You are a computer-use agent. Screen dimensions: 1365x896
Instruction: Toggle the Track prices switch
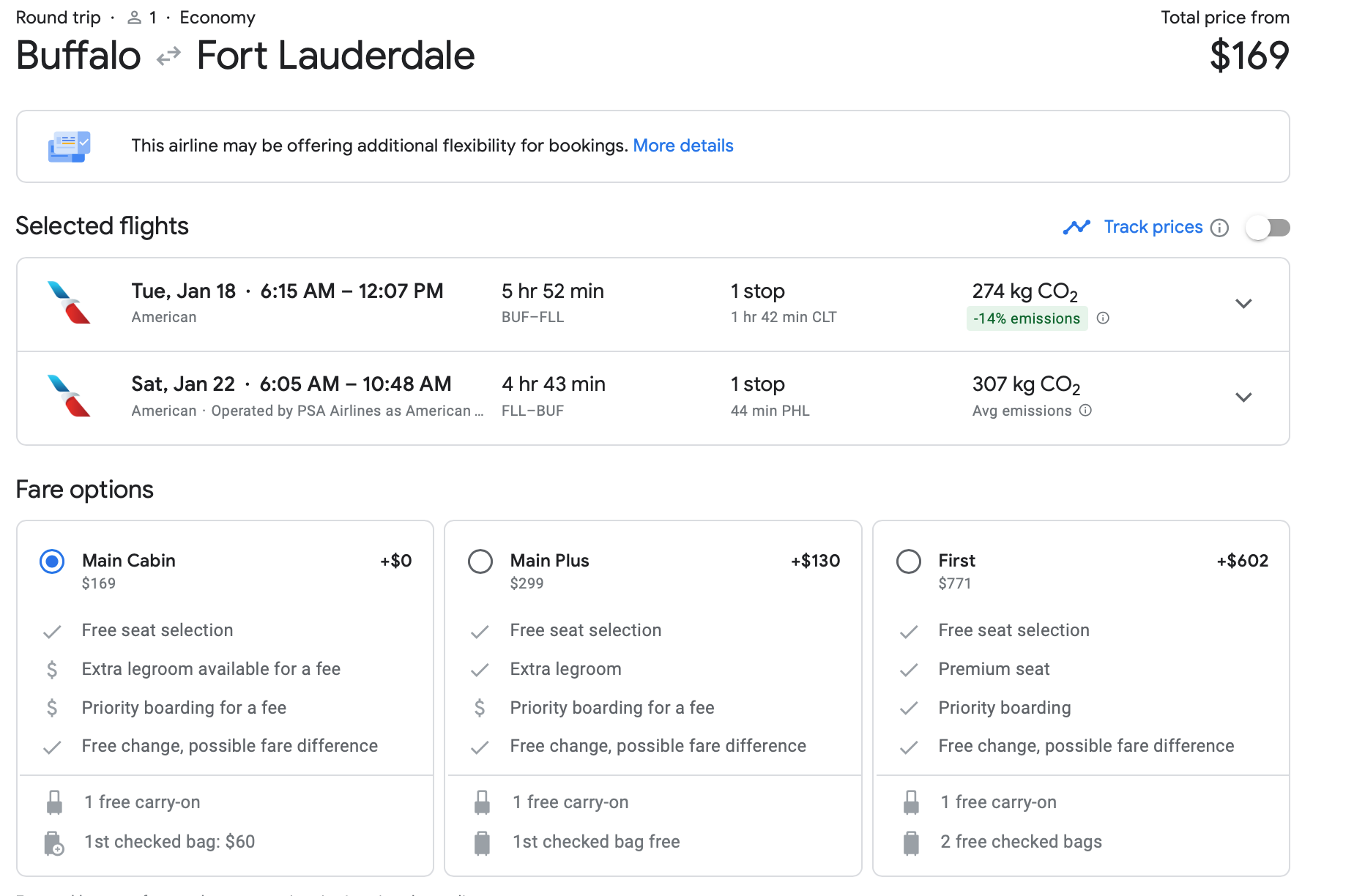point(1269,228)
